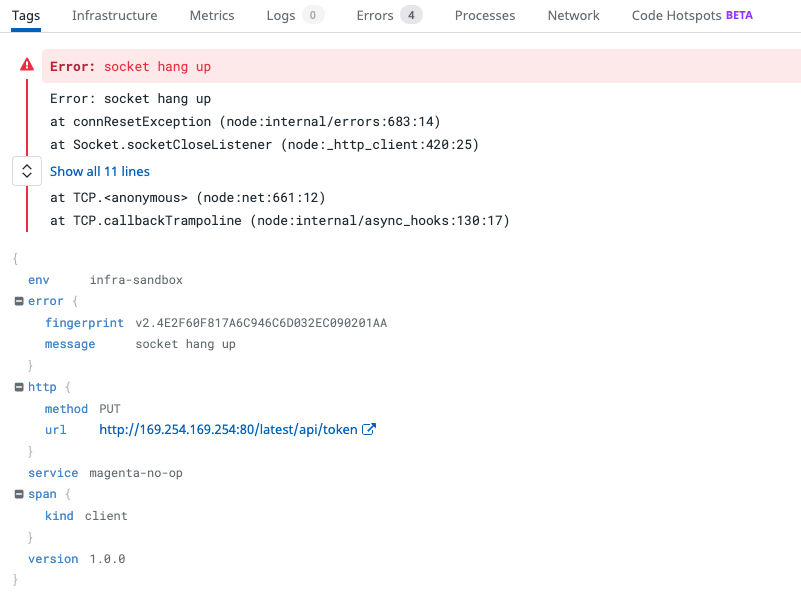Click Show all 11 lines

[99, 171]
